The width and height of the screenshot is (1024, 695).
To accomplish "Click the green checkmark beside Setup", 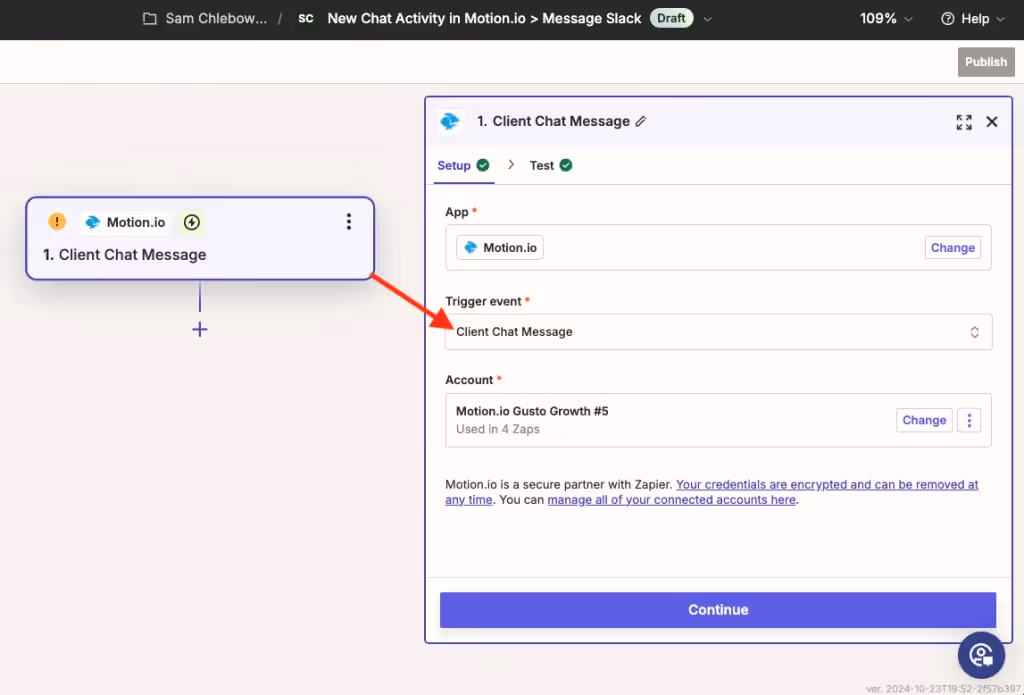I will [x=483, y=165].
